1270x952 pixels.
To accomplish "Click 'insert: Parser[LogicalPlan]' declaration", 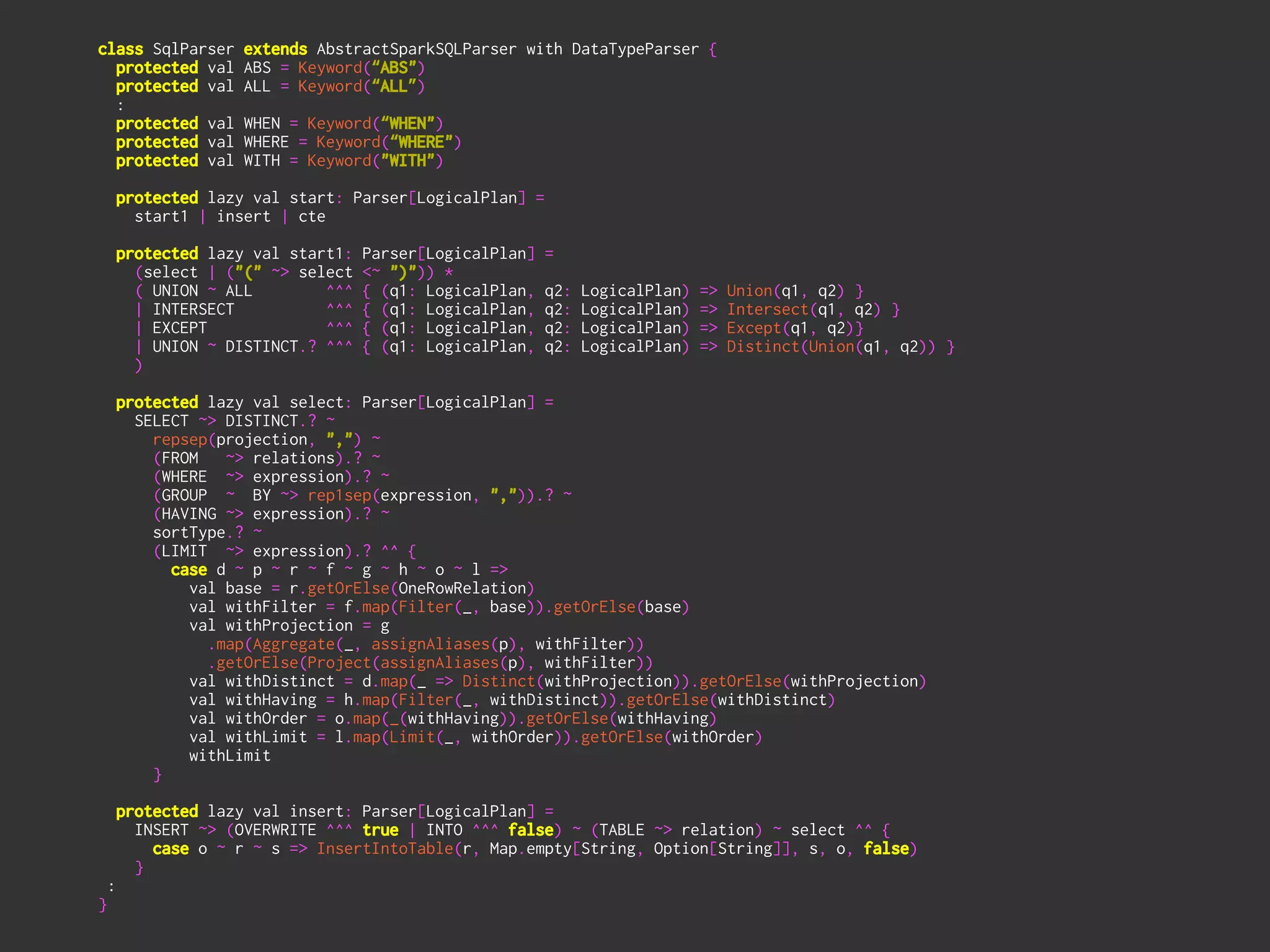I will 412,811.
